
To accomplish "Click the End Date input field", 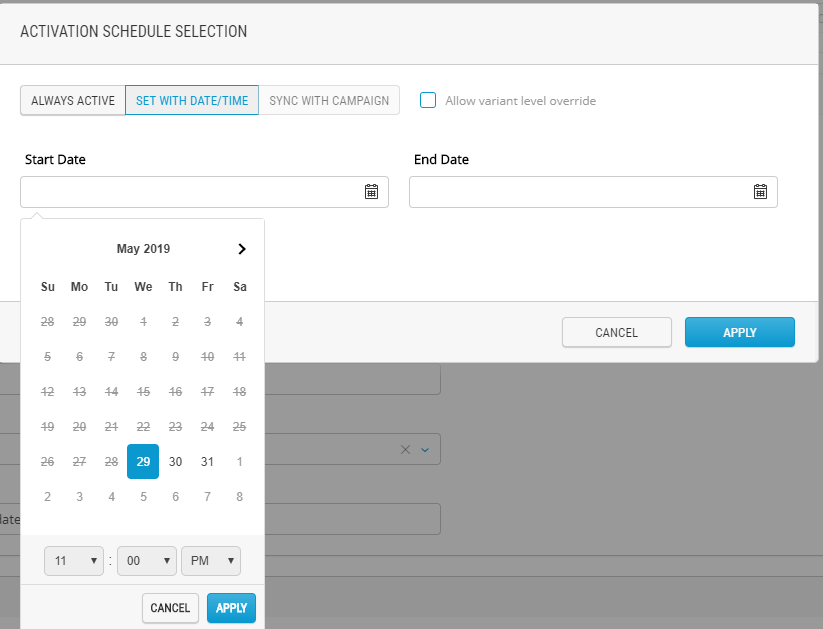I will 580,192.
